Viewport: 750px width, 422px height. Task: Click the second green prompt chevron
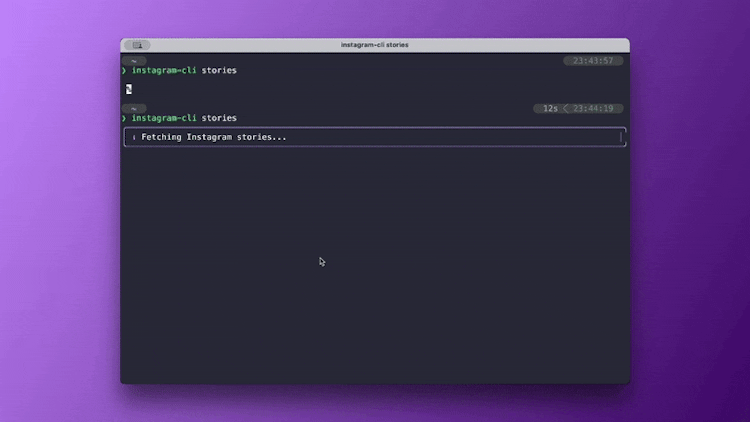point(124,118)
